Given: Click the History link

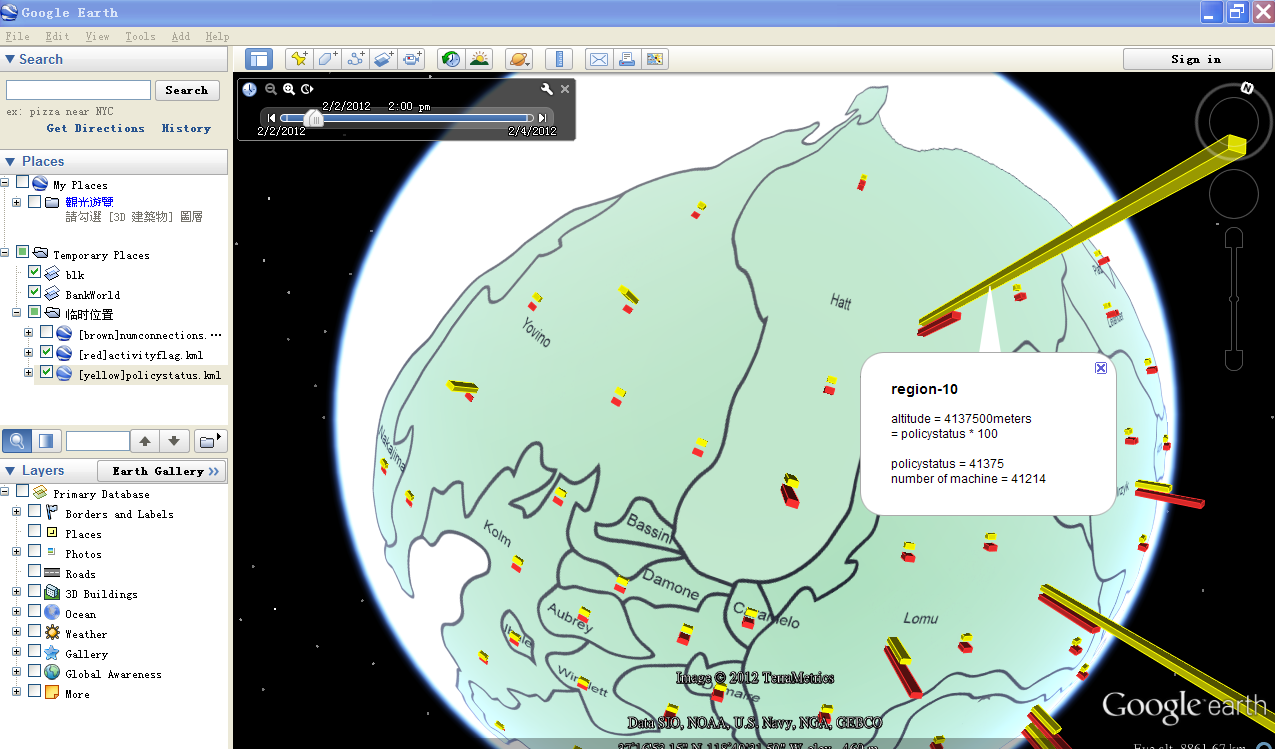Looking at the screenshot, I should (186, 128).
